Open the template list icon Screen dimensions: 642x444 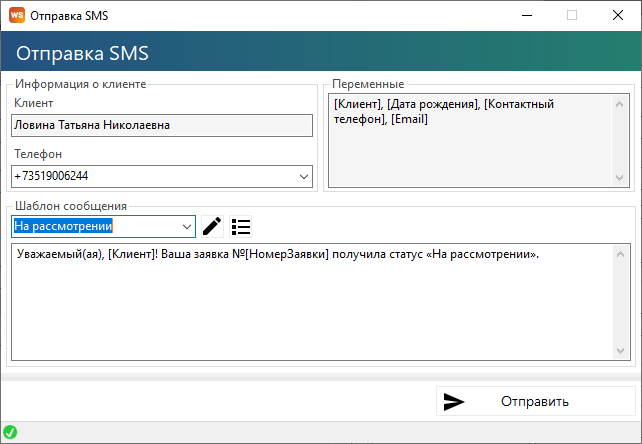coord(240,226)
